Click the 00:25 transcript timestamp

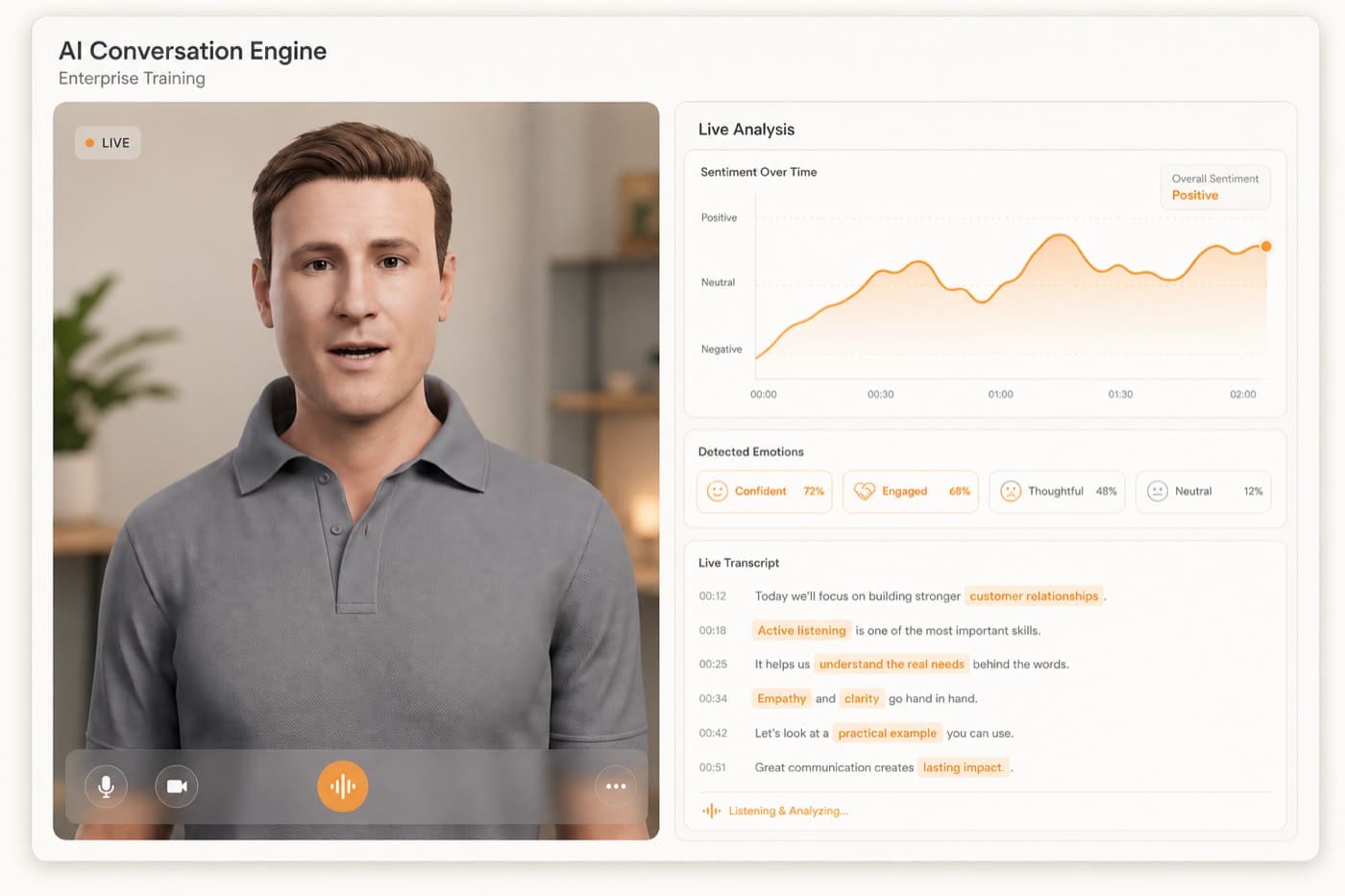713,665
